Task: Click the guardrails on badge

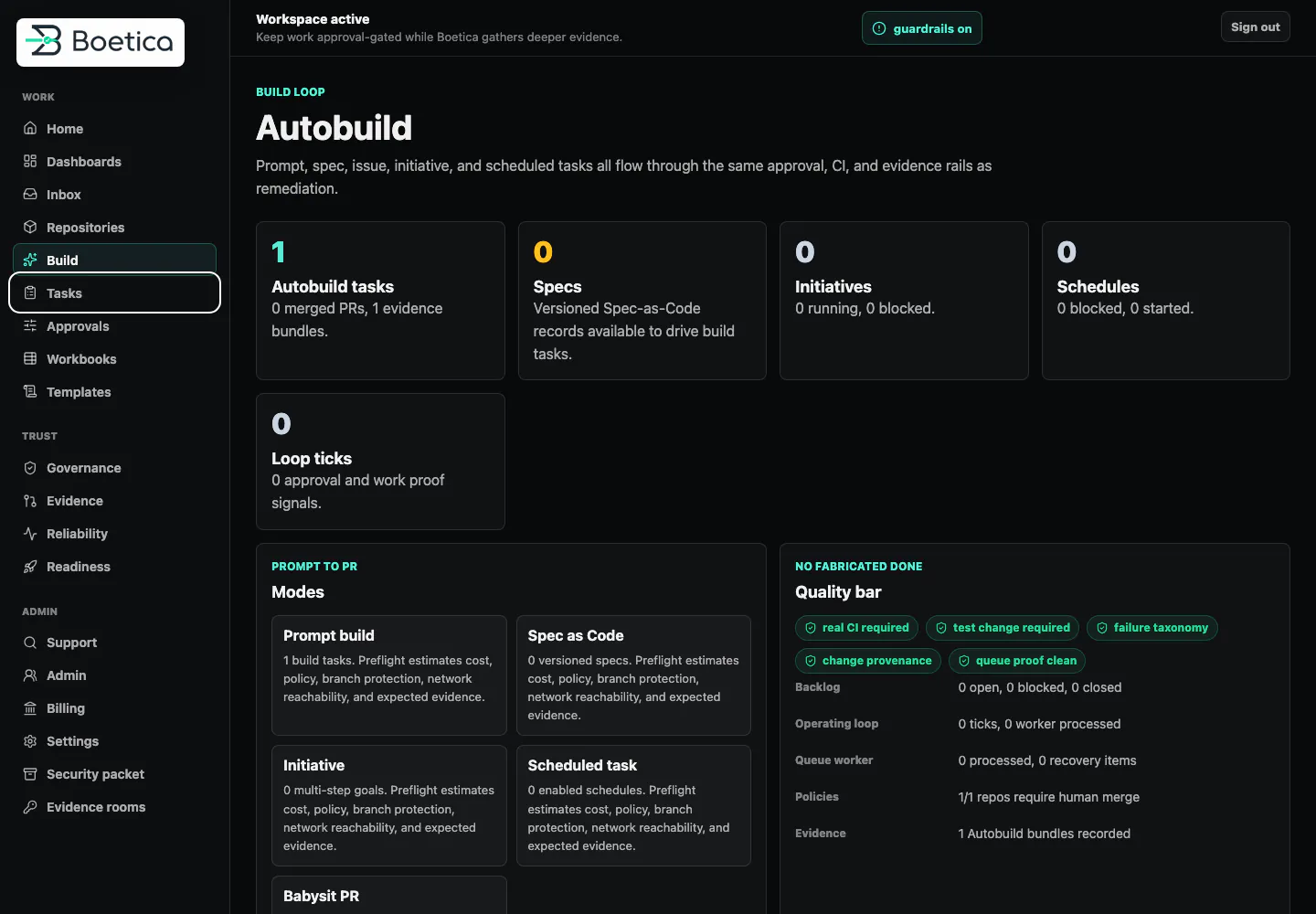Action: [921, 28]
